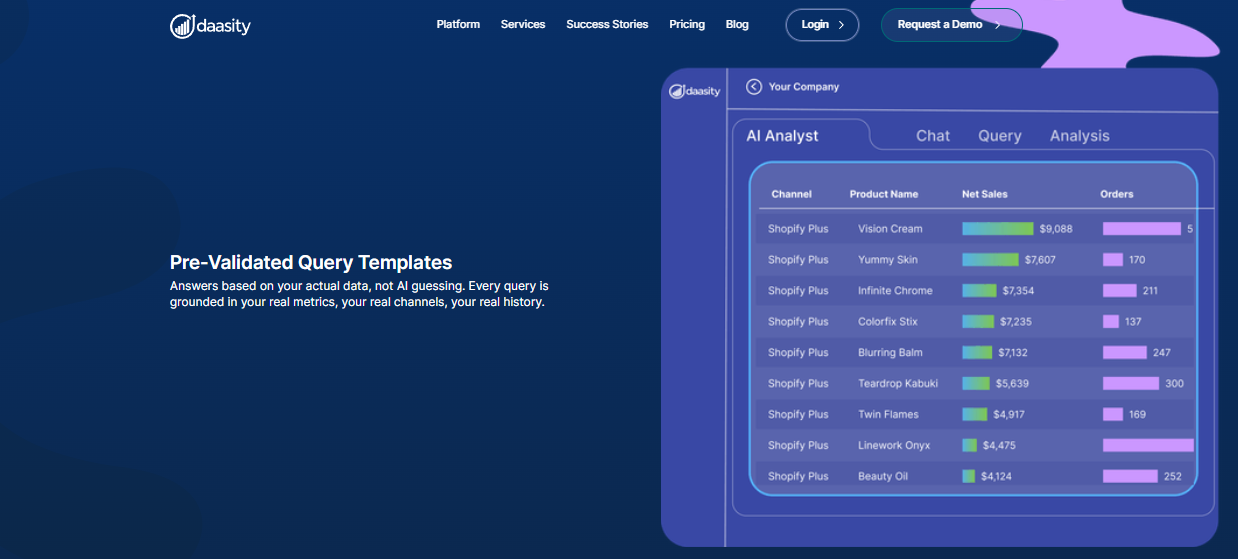Select the Teardrop Kabuki product cell

pyautogui.click(x=898, y=384)
